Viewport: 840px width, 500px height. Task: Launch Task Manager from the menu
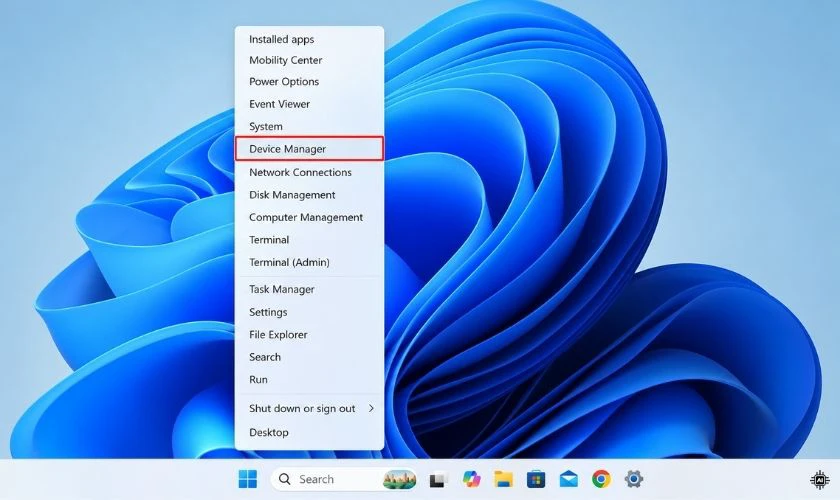(x=309, y=289)
